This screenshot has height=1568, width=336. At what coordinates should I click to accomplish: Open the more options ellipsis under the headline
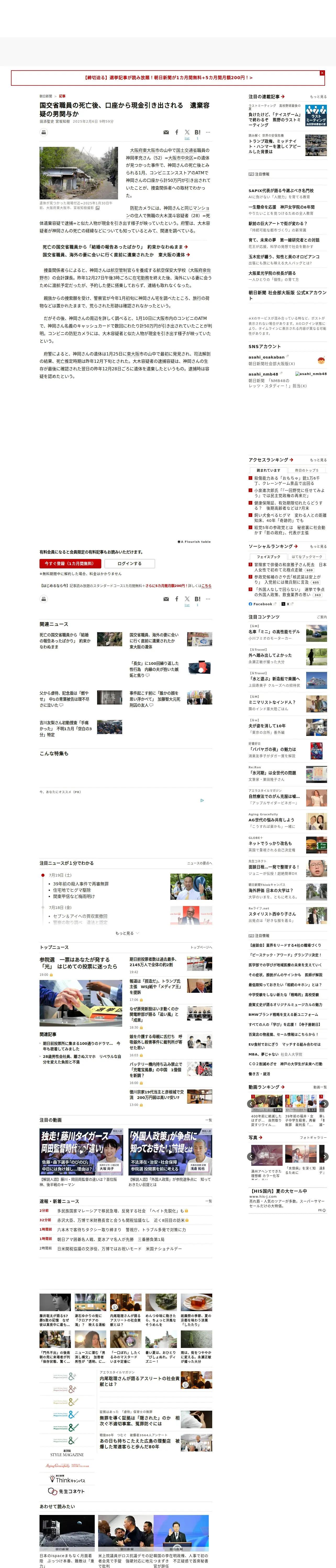(208, 132)
